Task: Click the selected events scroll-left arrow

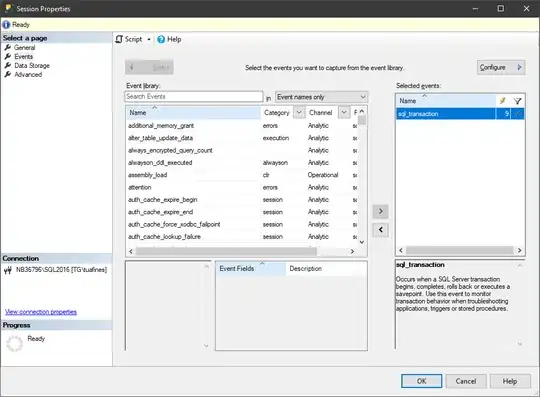Action: [401, 250]
